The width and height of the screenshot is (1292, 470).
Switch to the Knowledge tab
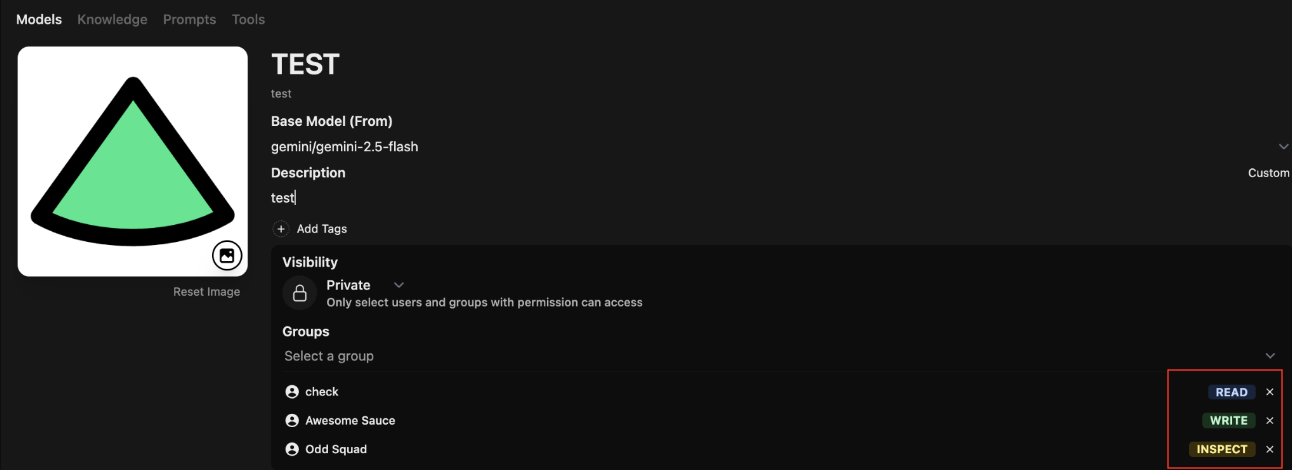tap(112, 19)
